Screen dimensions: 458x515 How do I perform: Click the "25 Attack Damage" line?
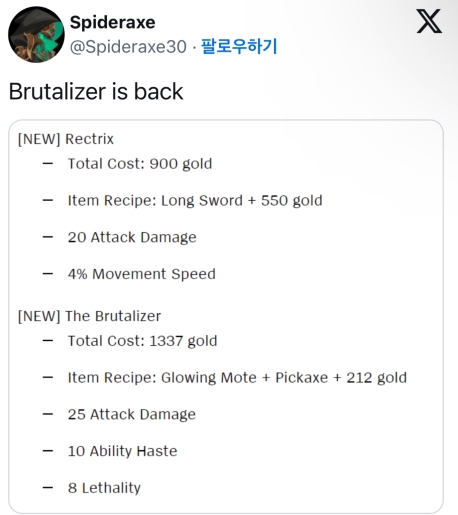pyautogui.click(x=132, y=414)
